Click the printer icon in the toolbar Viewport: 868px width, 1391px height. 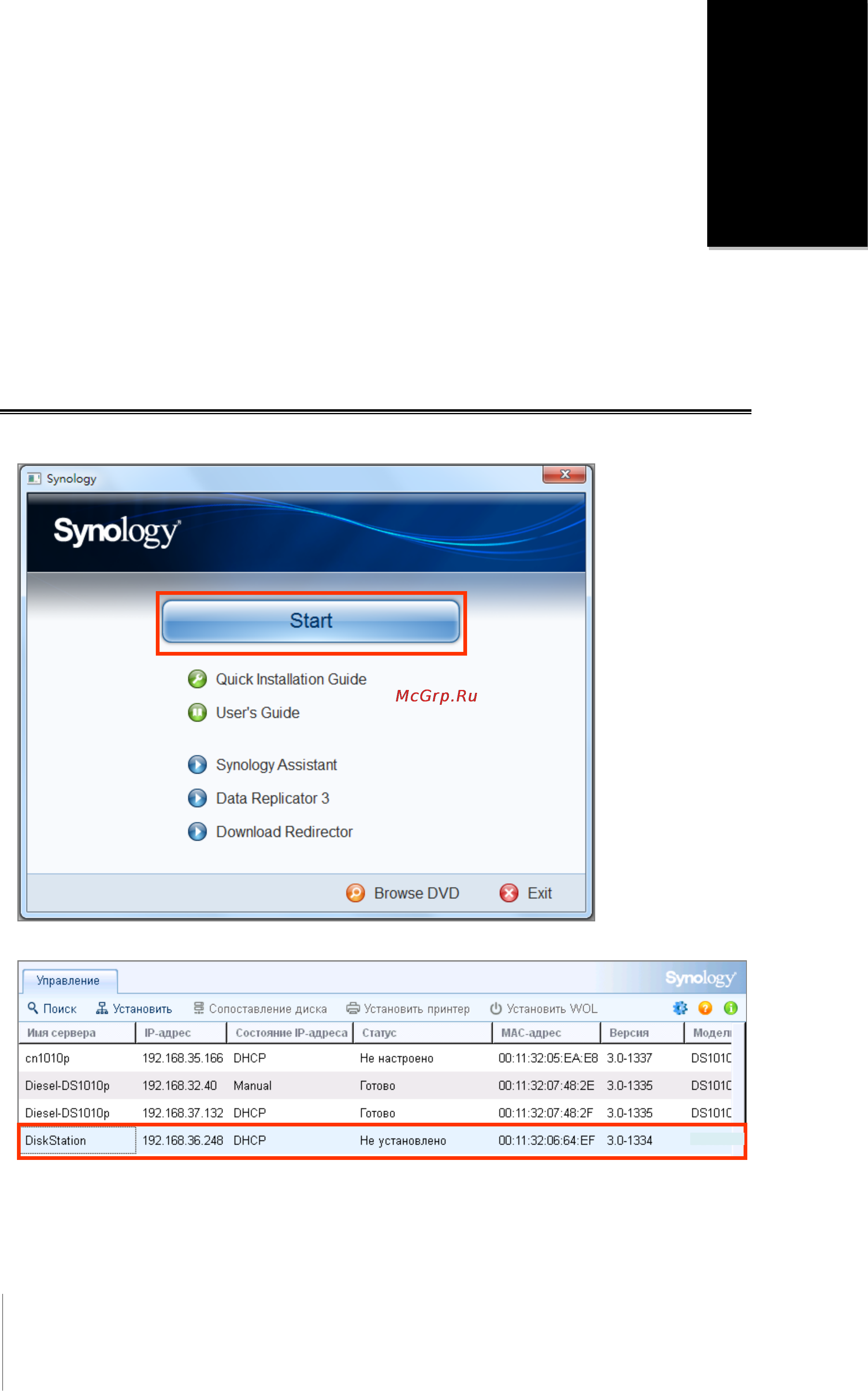353,1008
